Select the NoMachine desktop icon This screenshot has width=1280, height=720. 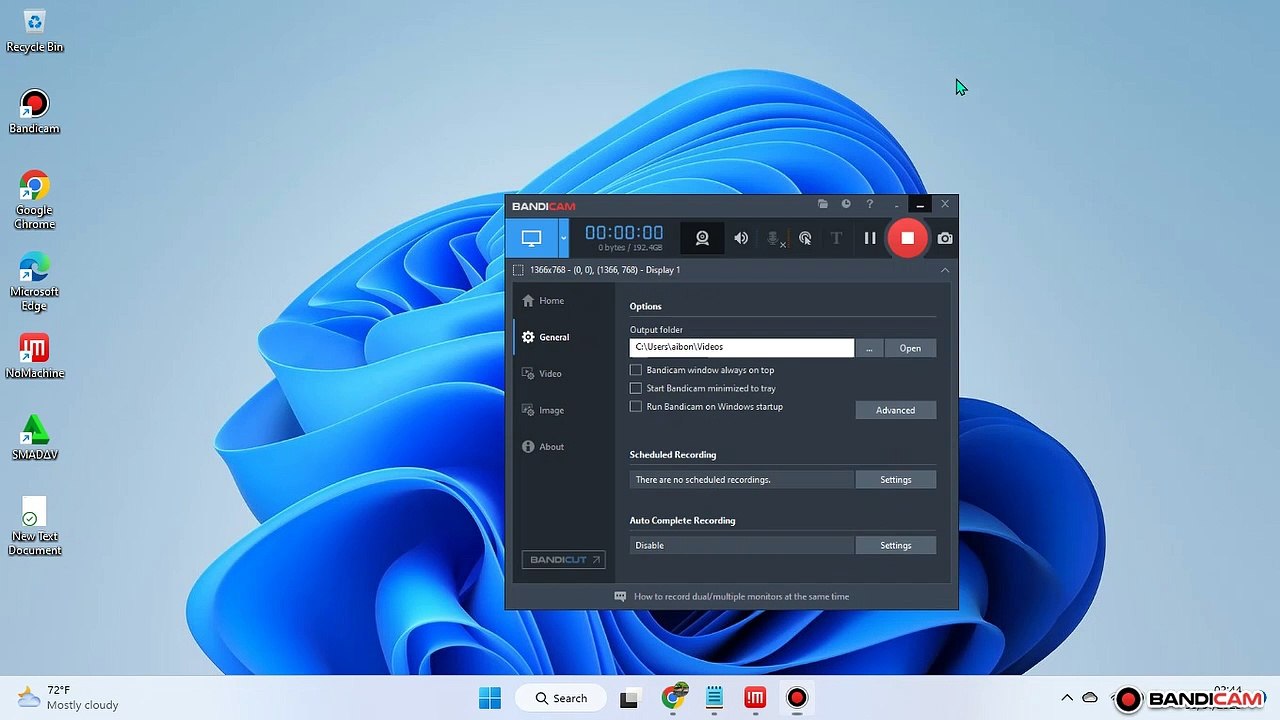pyautogui.click(x=35, y=357)
